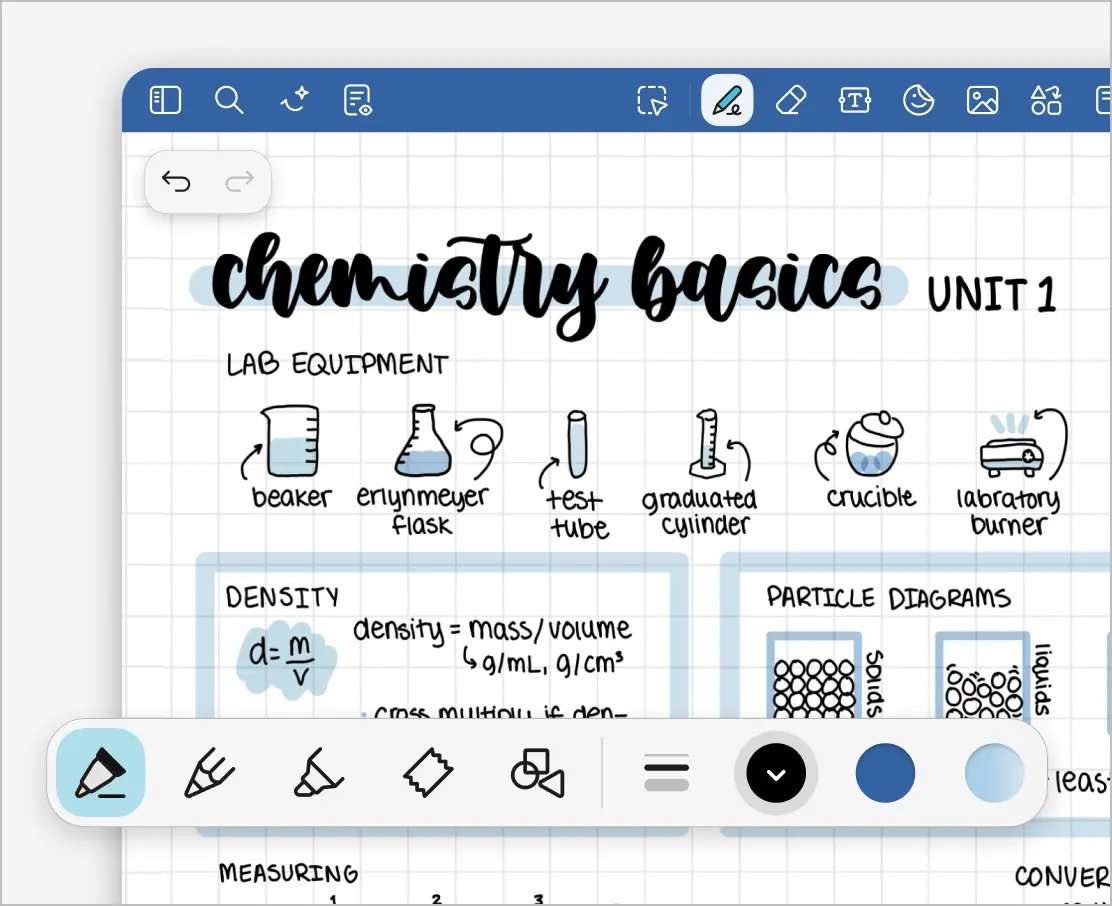This screenshot has width=1112, height=906.
Task: Expand the black color swatch dropdown
Action: pos(776,773)
